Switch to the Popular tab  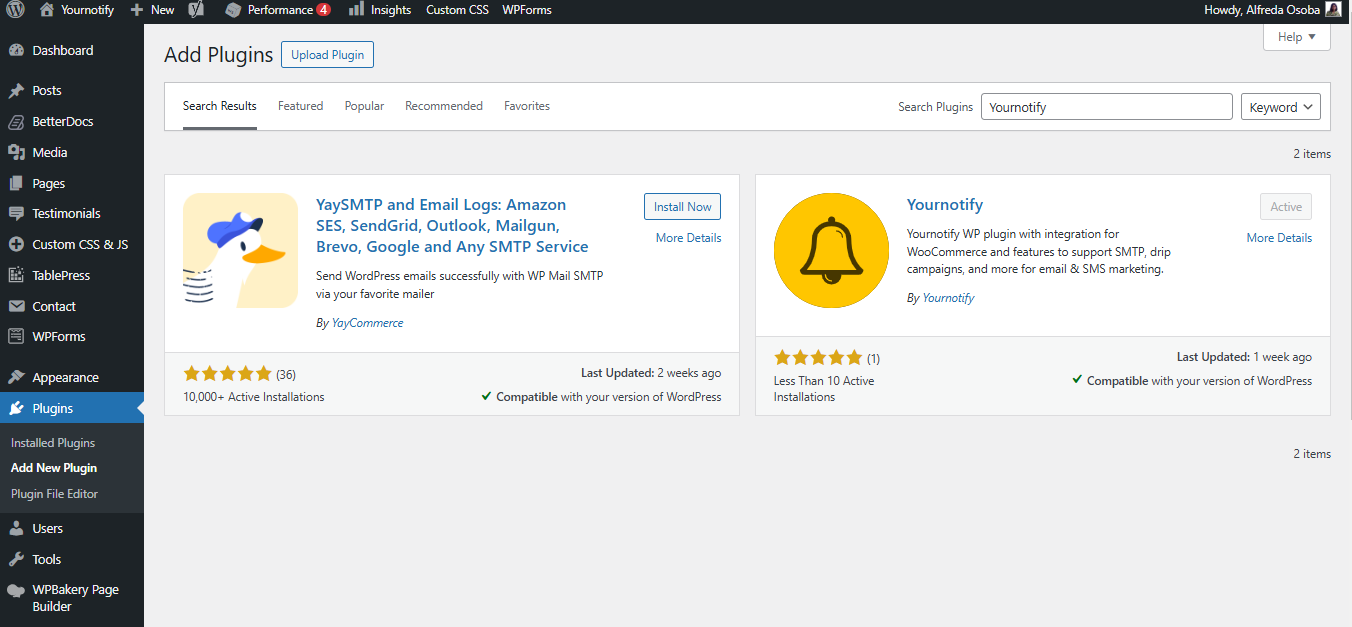(x=364, y=106)
